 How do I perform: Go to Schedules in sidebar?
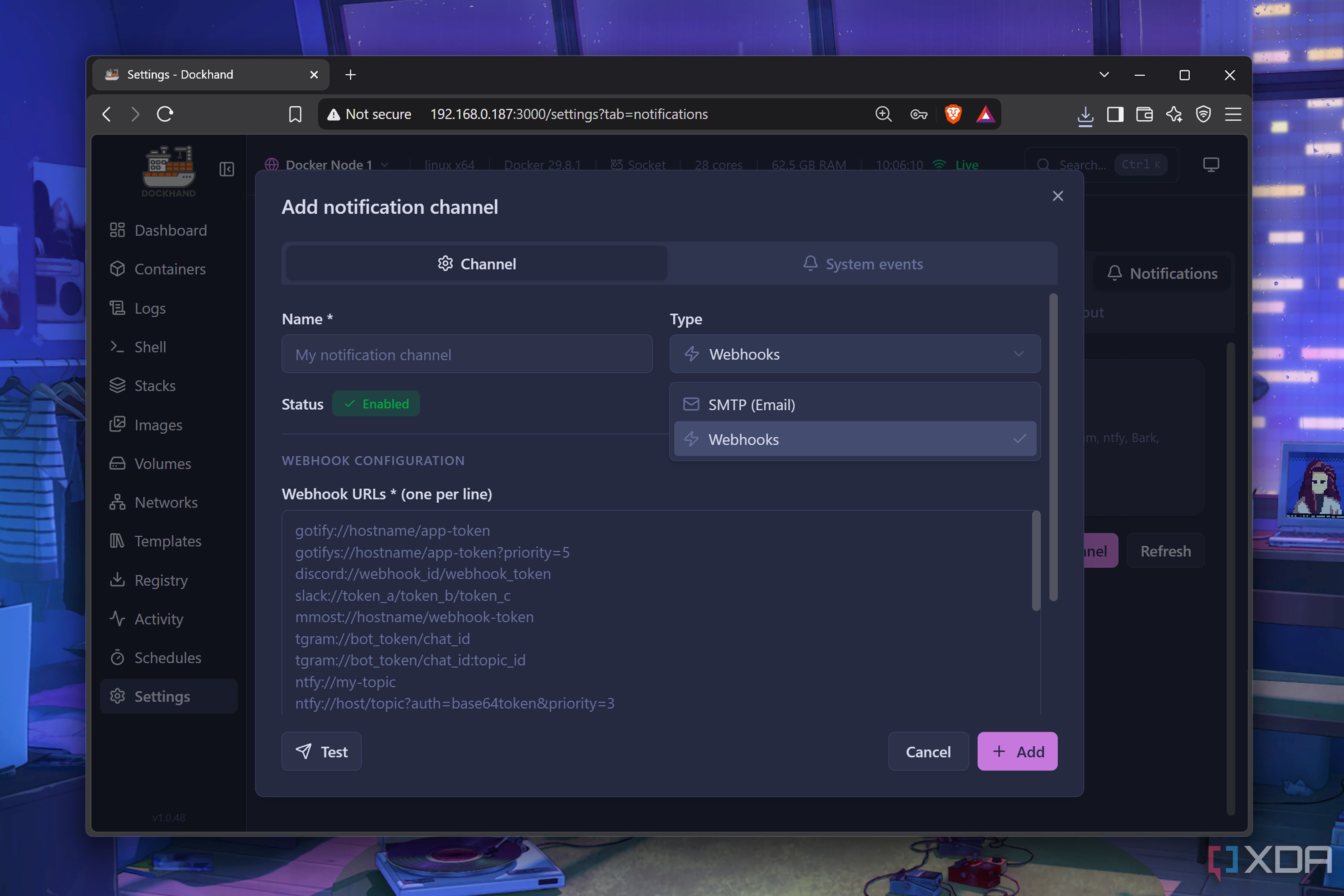coord(169,658)
